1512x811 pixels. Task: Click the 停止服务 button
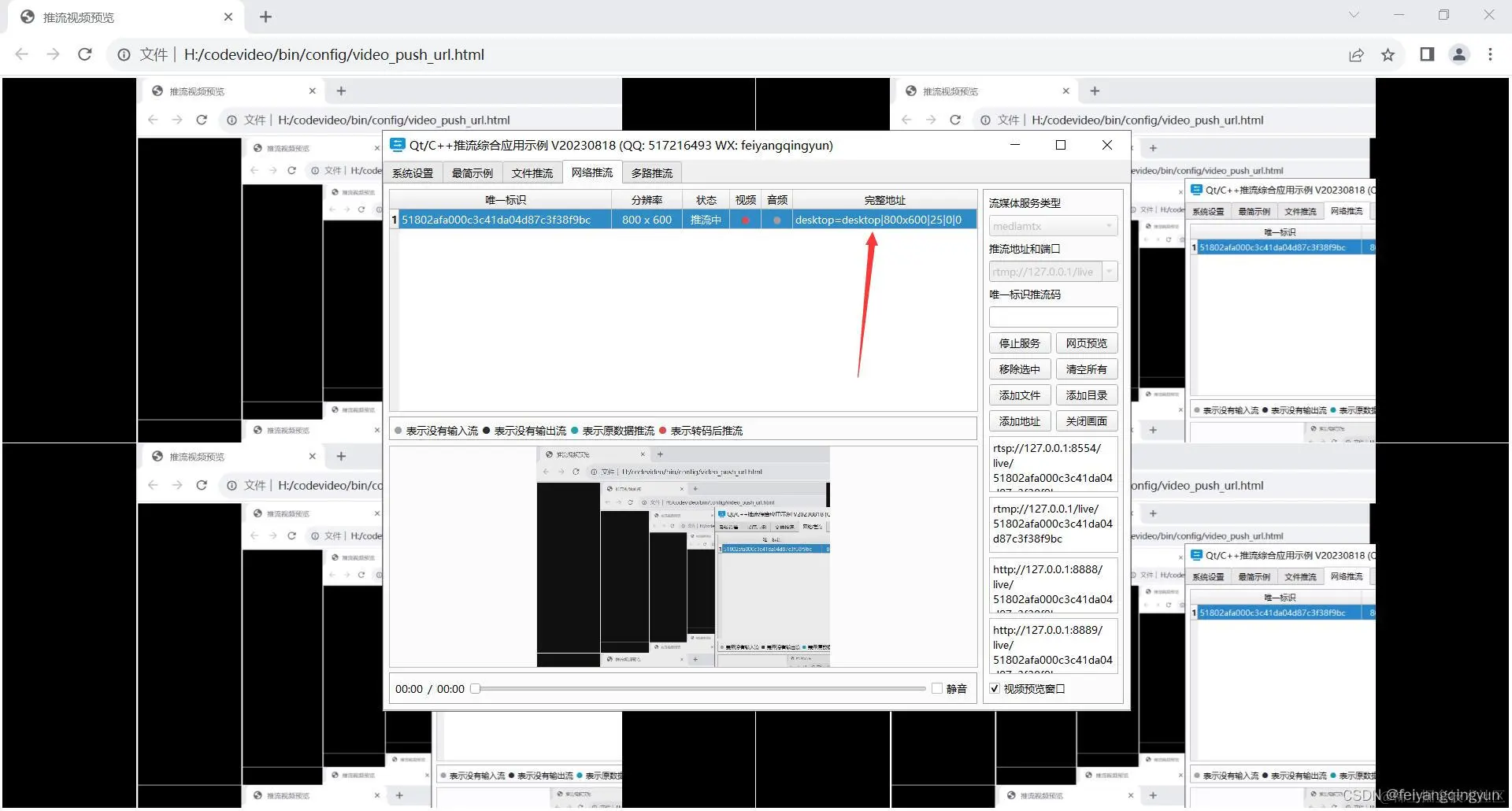(1020, 343)
